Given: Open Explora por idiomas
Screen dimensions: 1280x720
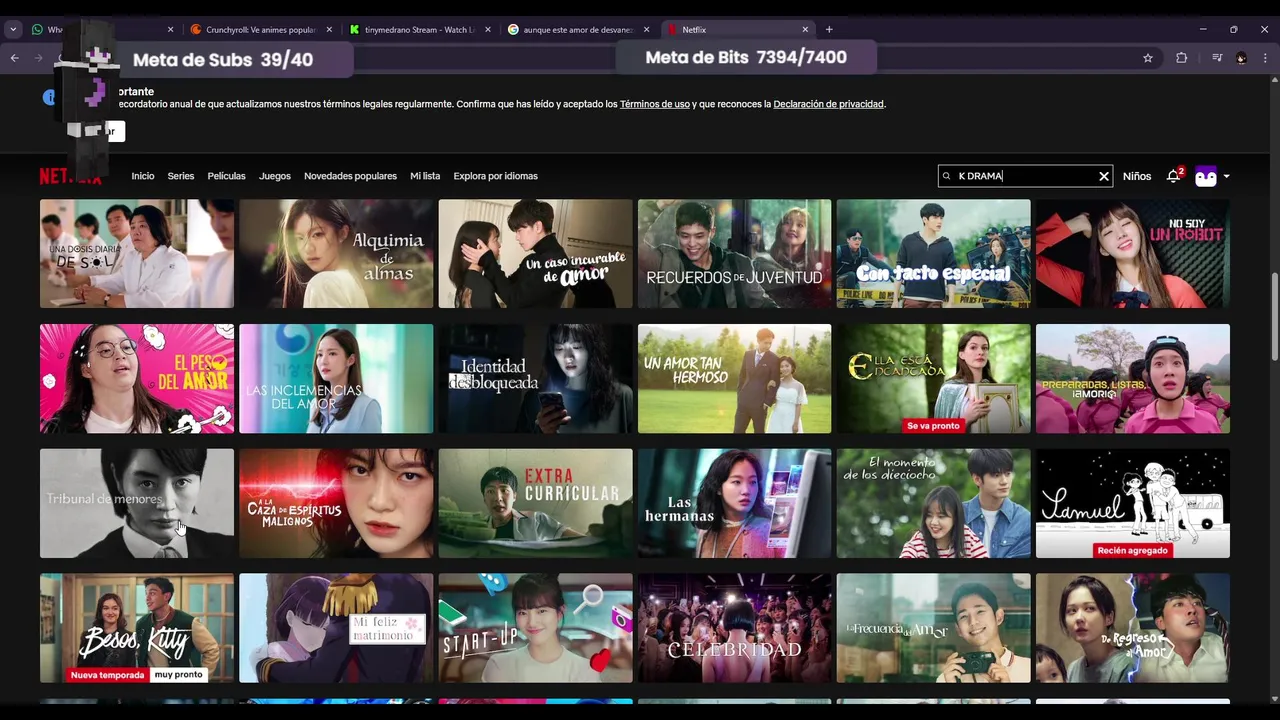Looking at the screenshot, I should [x=495, y=176].
